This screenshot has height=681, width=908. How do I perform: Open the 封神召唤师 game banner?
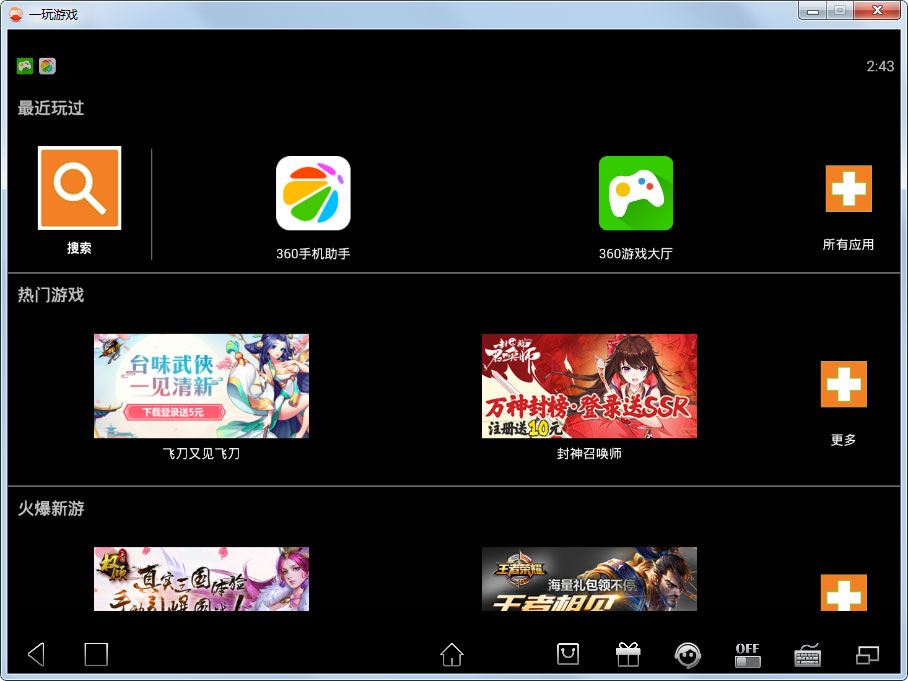pos(589,386)
